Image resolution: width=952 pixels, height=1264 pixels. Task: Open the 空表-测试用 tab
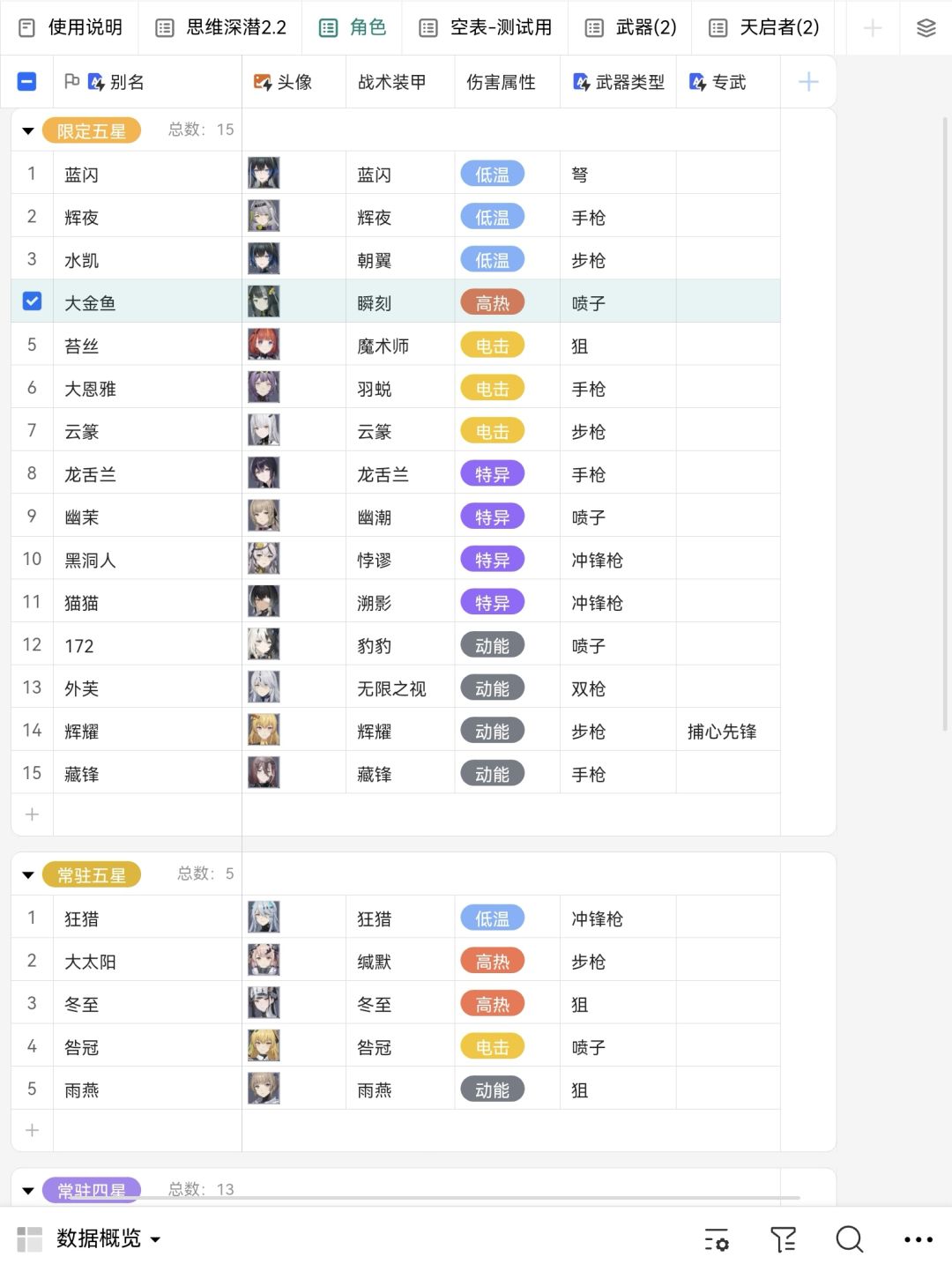coord(486,27)
